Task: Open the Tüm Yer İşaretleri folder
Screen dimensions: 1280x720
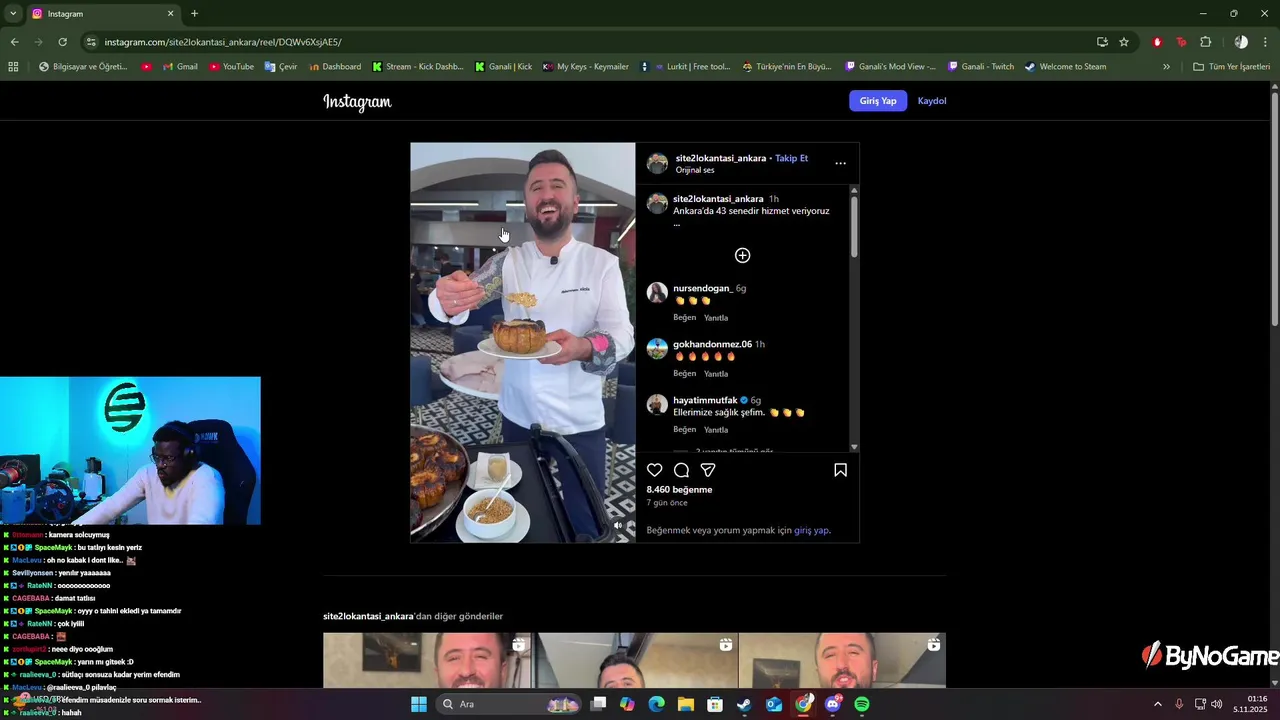Action: 1231,67
